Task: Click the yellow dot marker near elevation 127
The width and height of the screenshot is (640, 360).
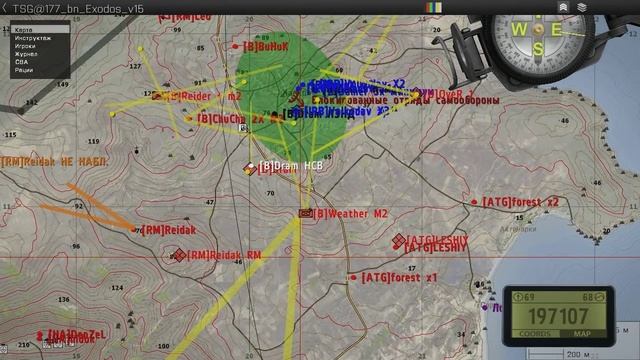Action: coord(140,49)
